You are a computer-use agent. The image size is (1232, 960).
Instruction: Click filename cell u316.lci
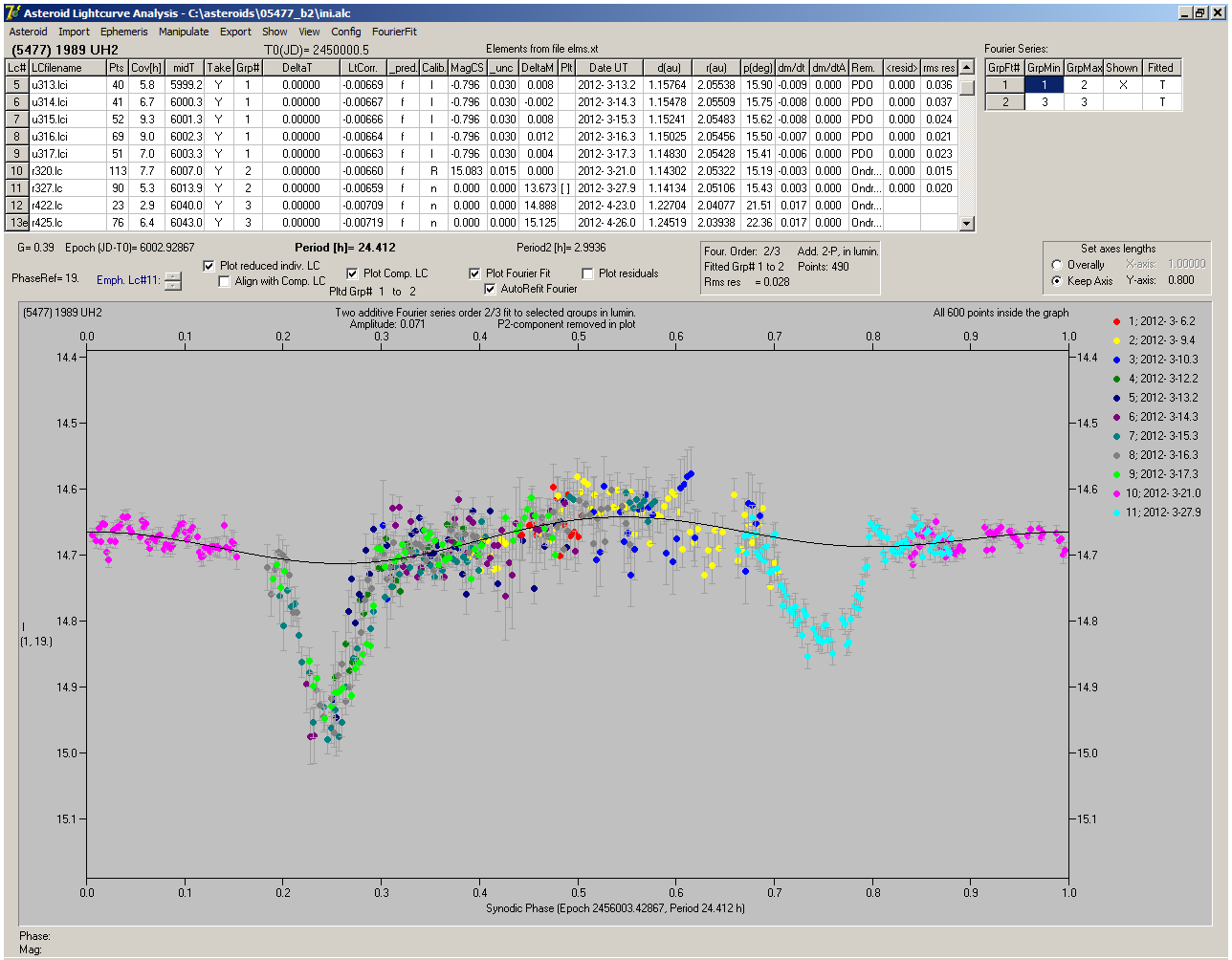point(67,137)
